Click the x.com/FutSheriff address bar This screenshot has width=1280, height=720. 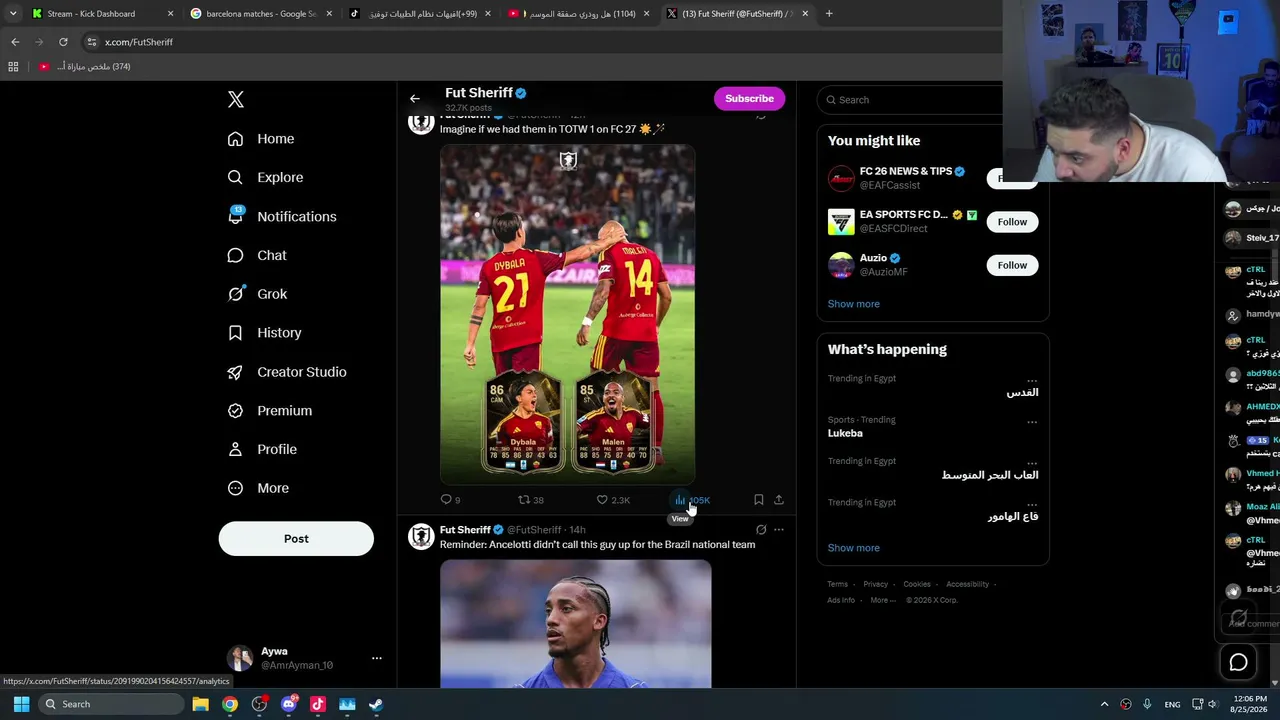click(x=139, y=42)
